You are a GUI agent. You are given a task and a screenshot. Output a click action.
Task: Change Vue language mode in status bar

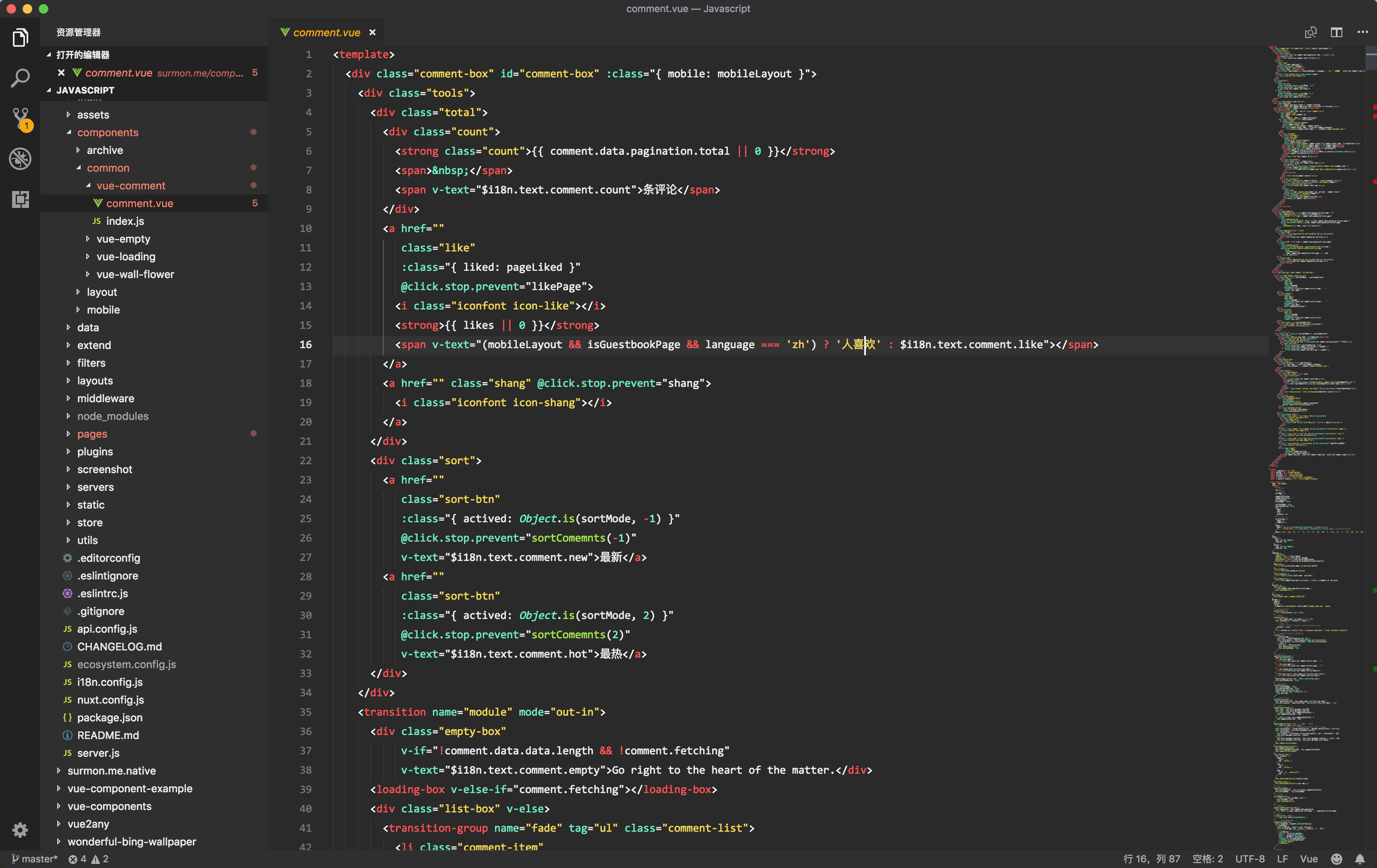pos(1308,859)
